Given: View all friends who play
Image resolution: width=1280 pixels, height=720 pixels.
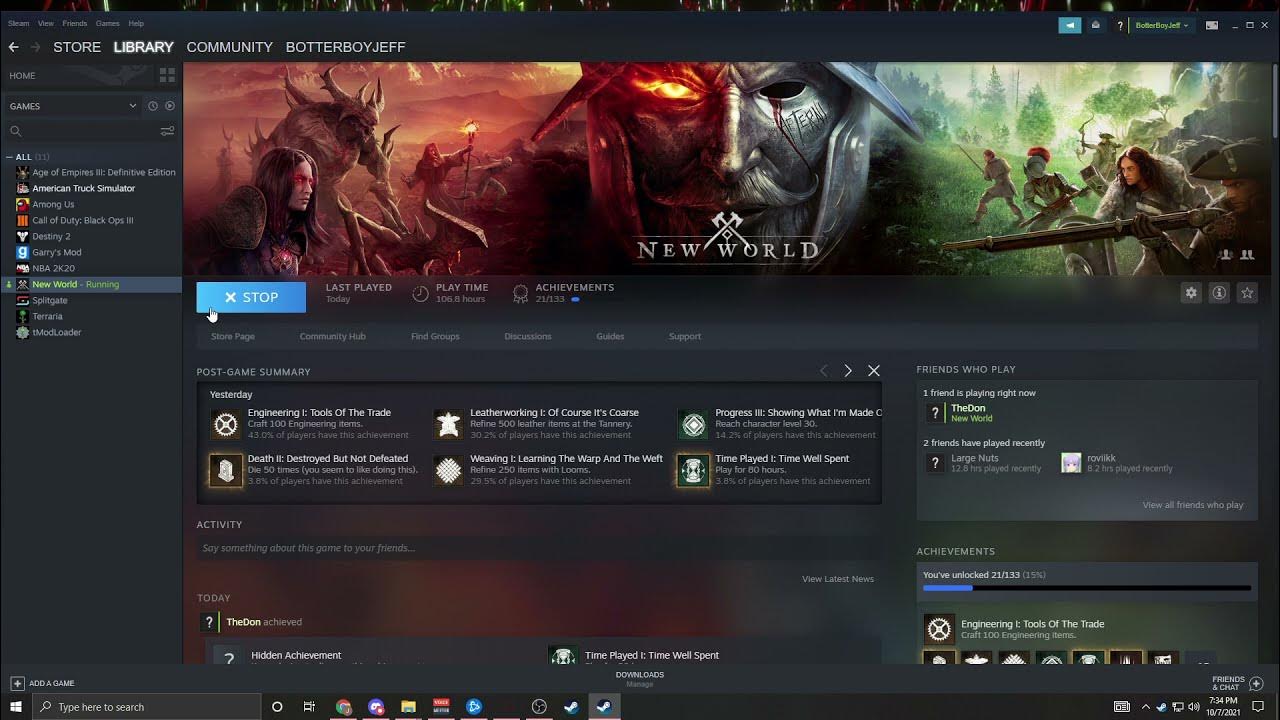Looking at the screenshot, I should click(x=1193, y=505).
